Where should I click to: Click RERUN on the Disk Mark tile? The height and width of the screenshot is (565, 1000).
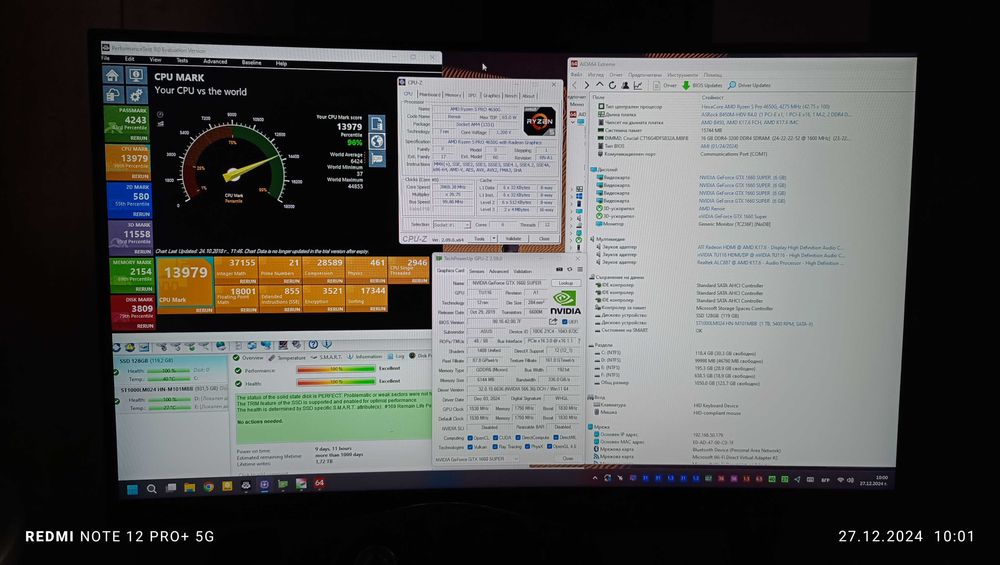pos(145,326)
